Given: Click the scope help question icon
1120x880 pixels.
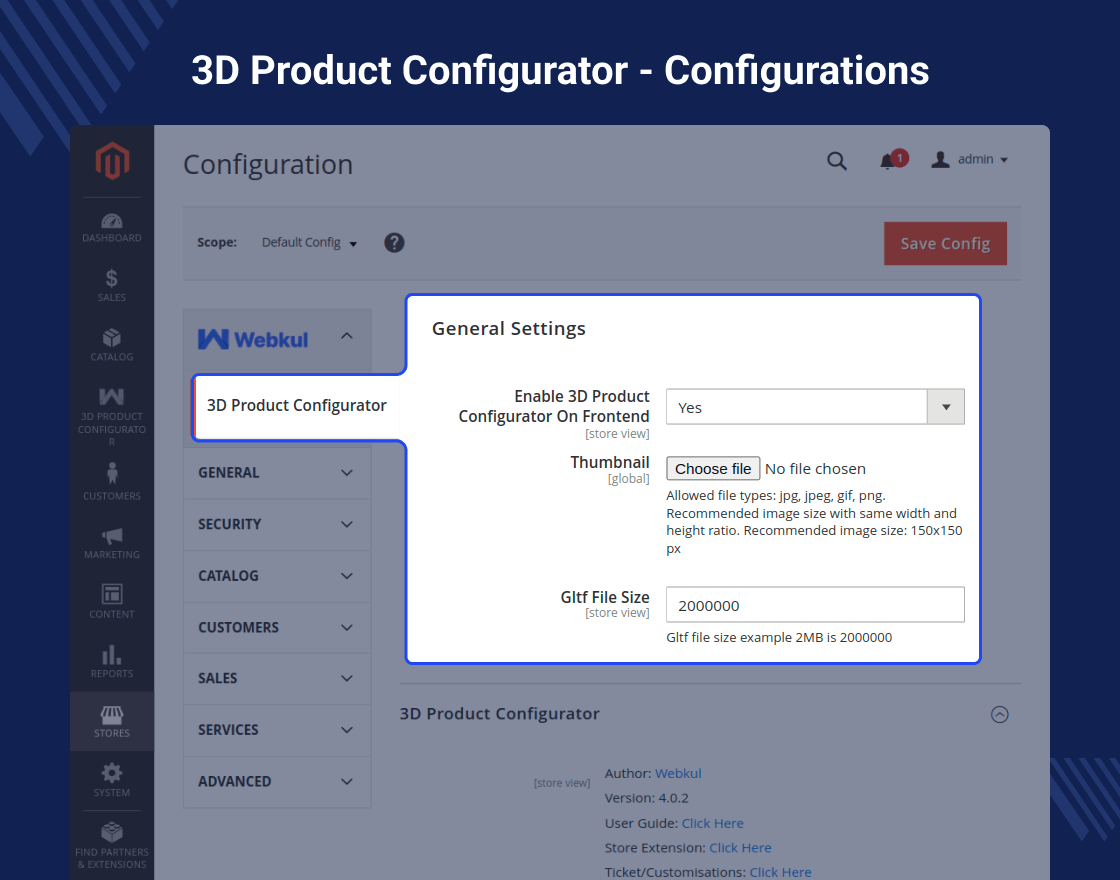Looking at the screenshot, I should tap(394, 242).
